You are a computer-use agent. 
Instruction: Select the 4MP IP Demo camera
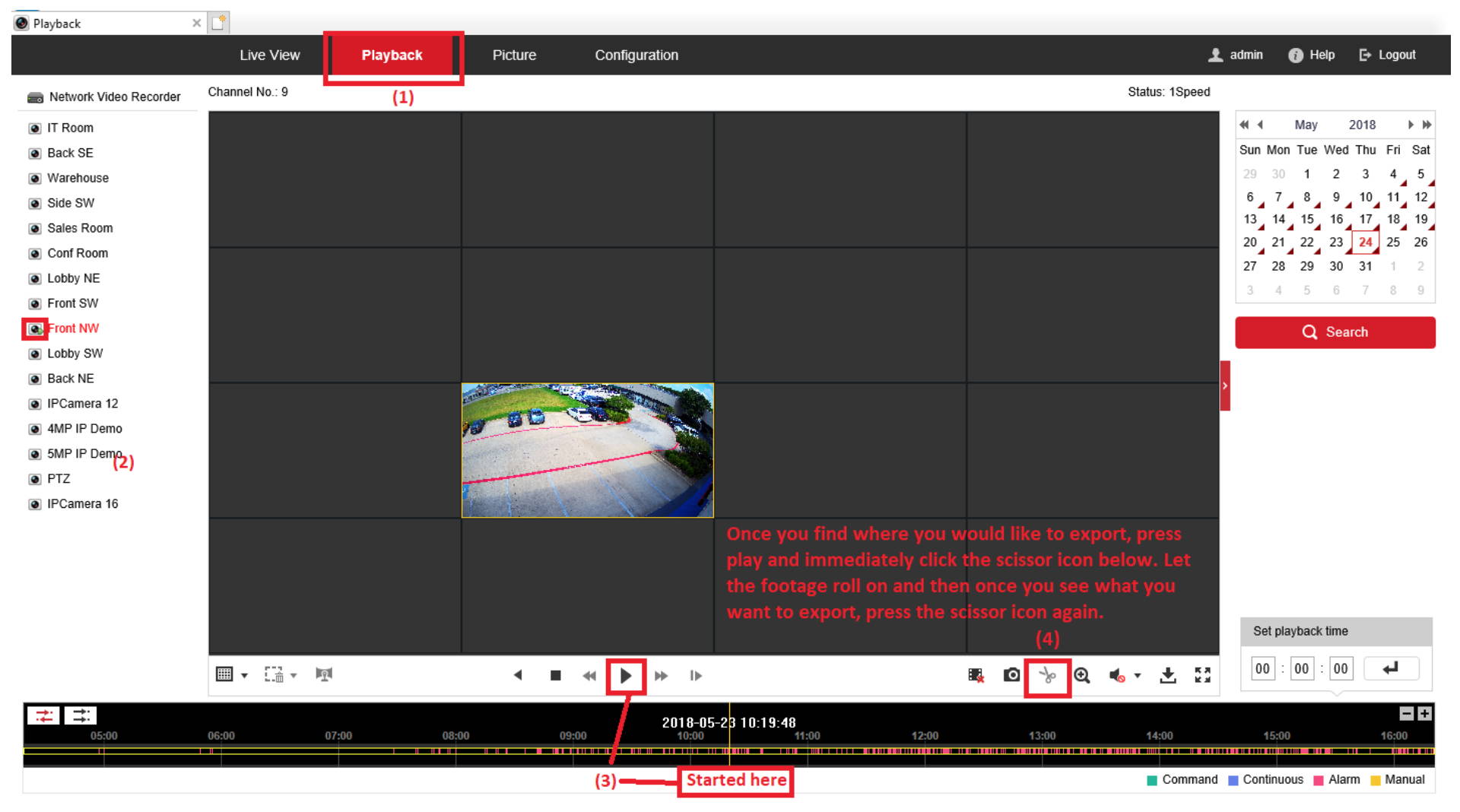tap(84, 429)
